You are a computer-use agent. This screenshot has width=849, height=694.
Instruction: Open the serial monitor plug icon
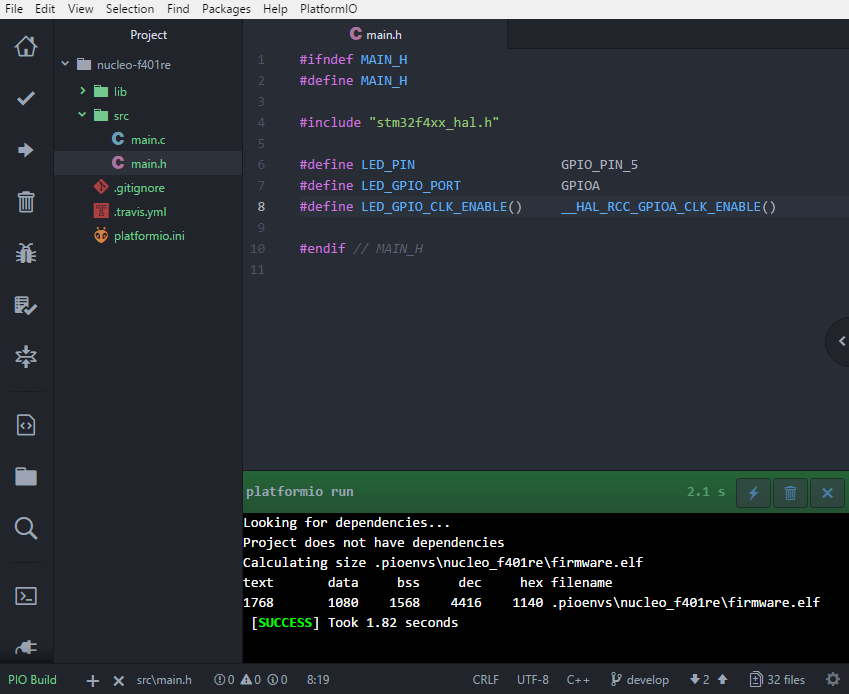coord(25,647)
